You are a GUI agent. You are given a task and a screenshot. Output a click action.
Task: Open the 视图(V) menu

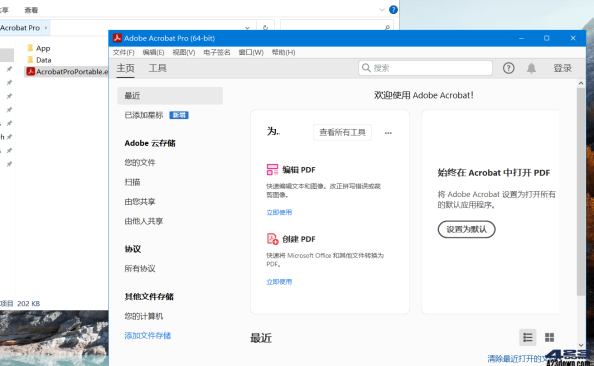(184, 52)
